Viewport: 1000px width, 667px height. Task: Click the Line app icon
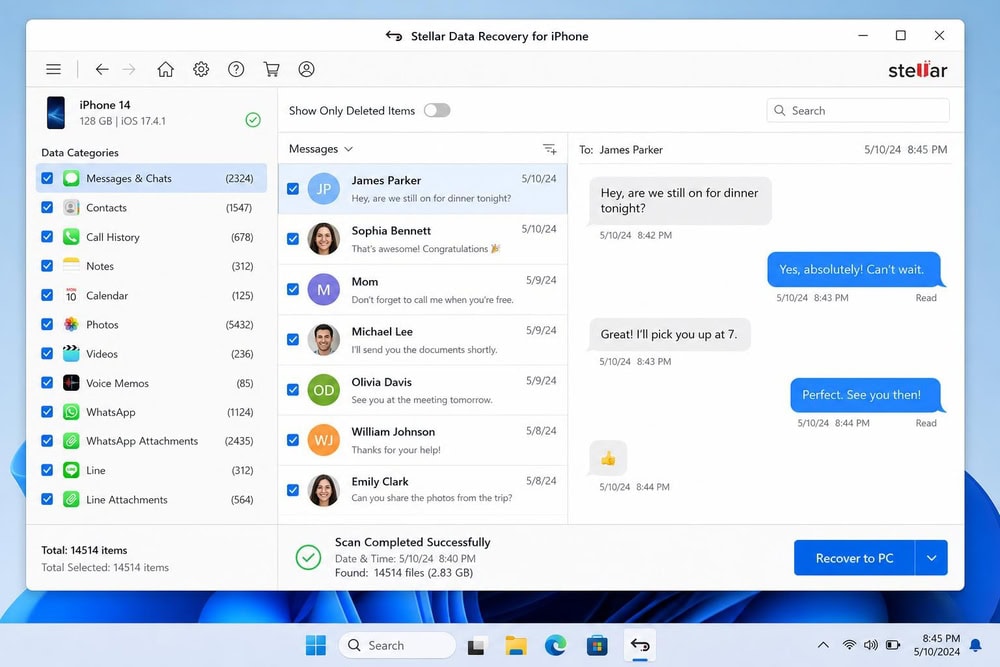click(x=71, y=471)
